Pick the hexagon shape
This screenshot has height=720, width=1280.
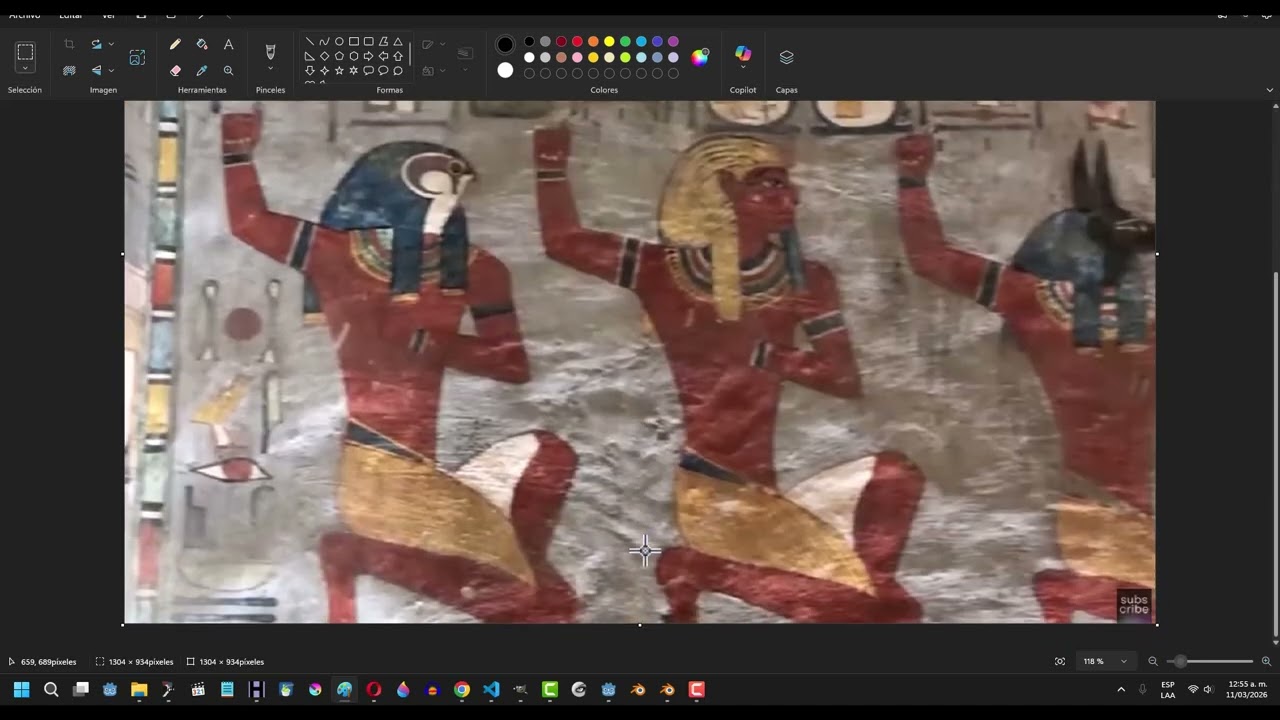tap(354, 56)
